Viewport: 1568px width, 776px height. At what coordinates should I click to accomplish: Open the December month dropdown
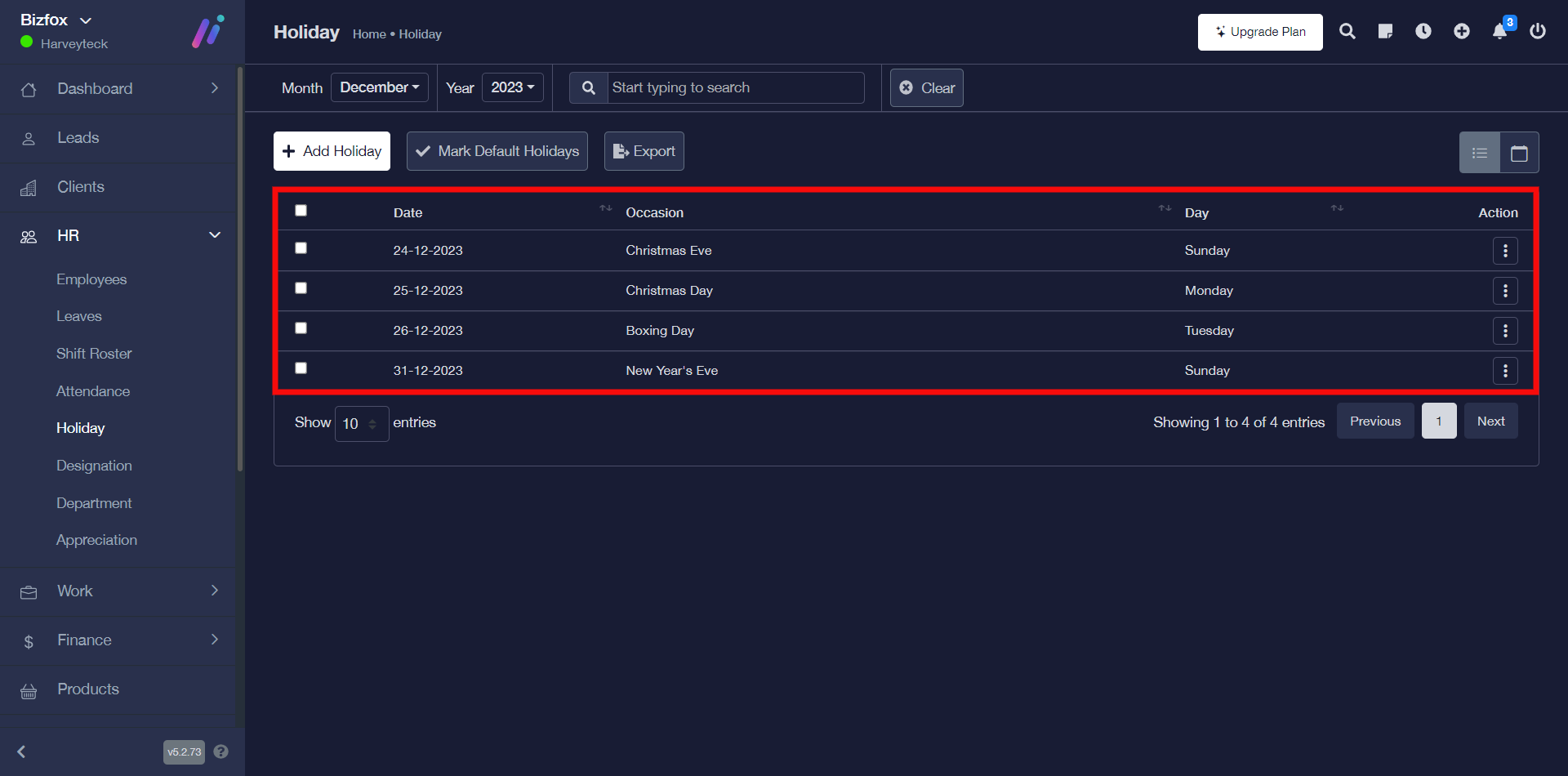(x=380, y=87)
